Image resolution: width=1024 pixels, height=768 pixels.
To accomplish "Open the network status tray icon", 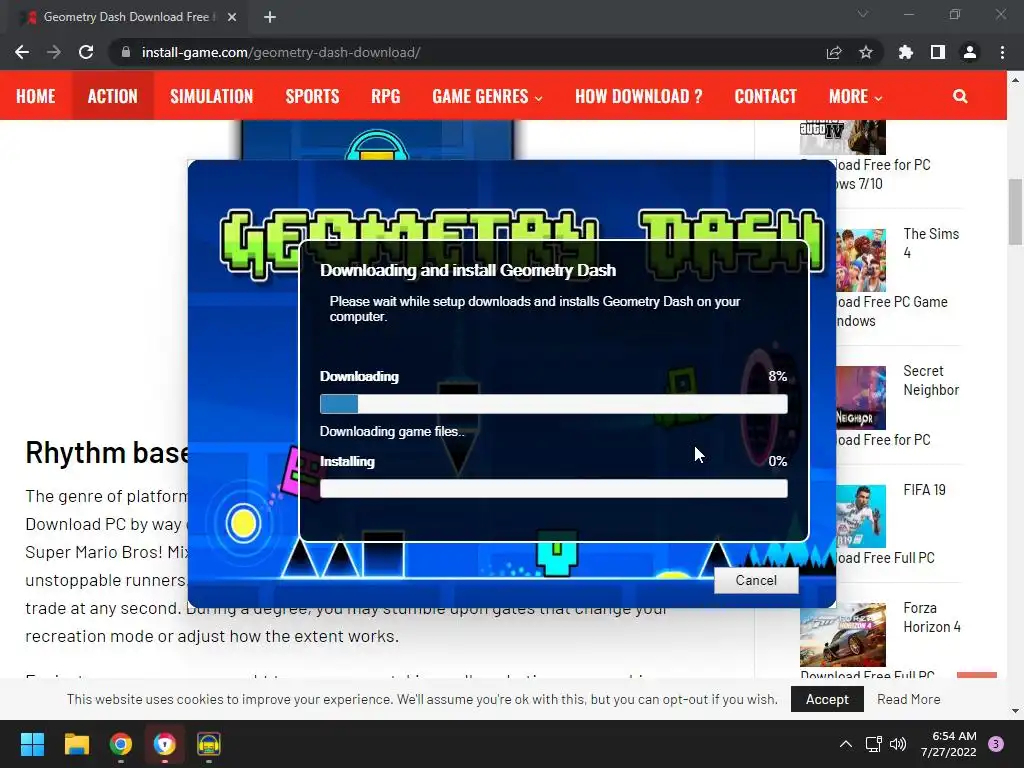I will (x=874, y=744).
